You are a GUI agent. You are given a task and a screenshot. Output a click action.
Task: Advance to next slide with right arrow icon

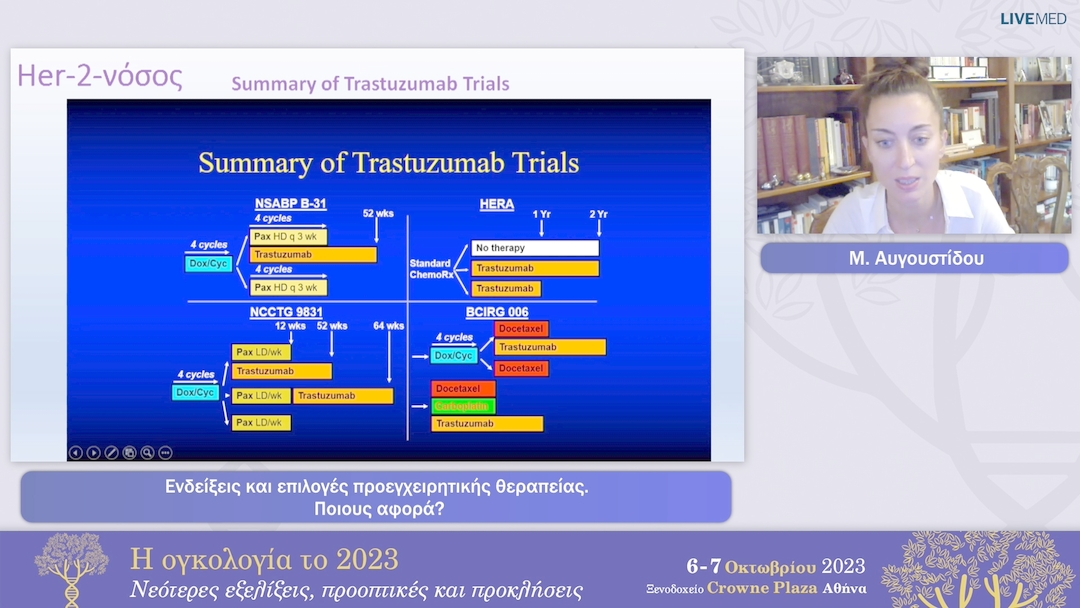[x=93, y=452]
